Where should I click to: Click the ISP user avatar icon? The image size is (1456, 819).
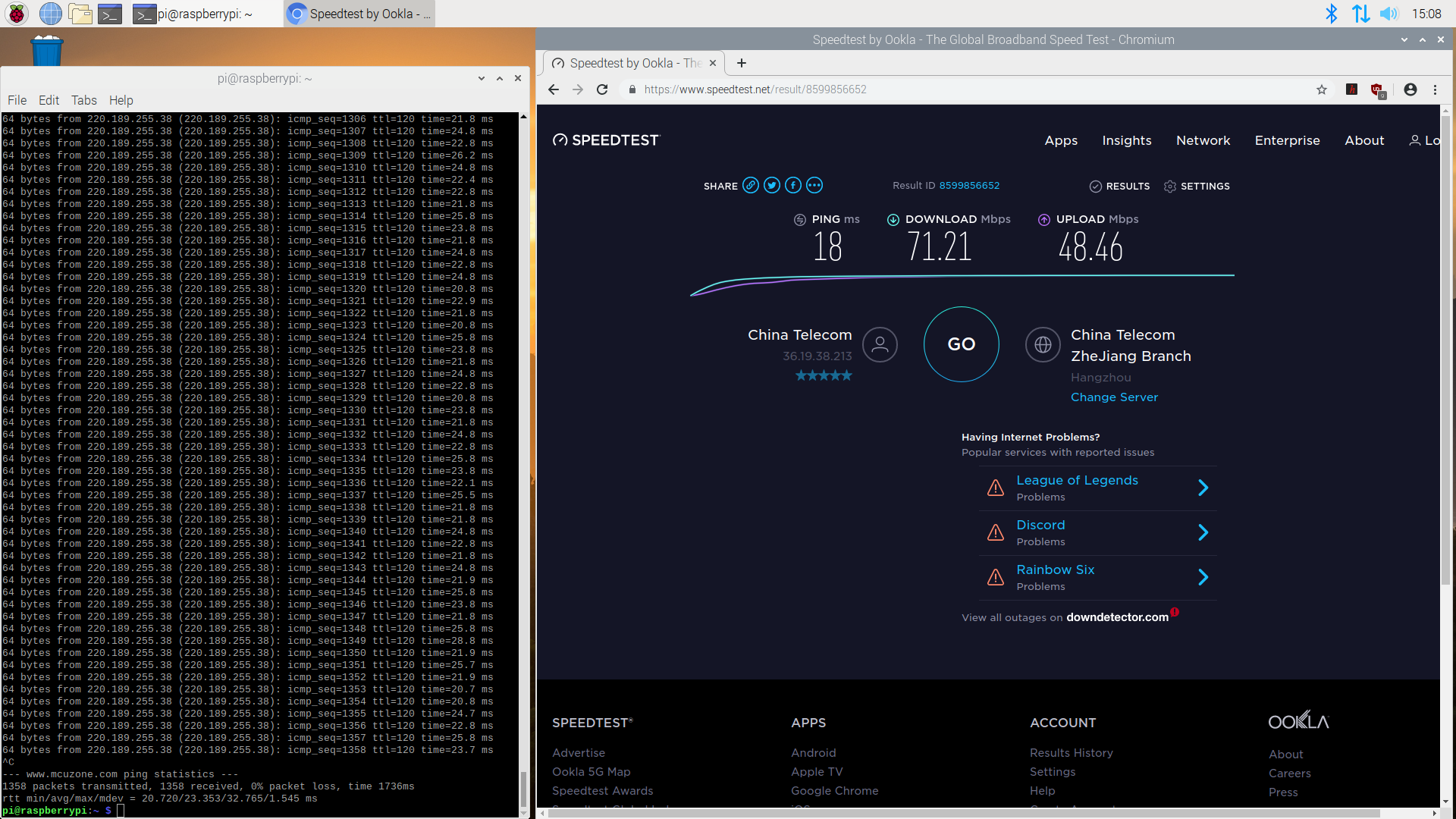point(880,344)
